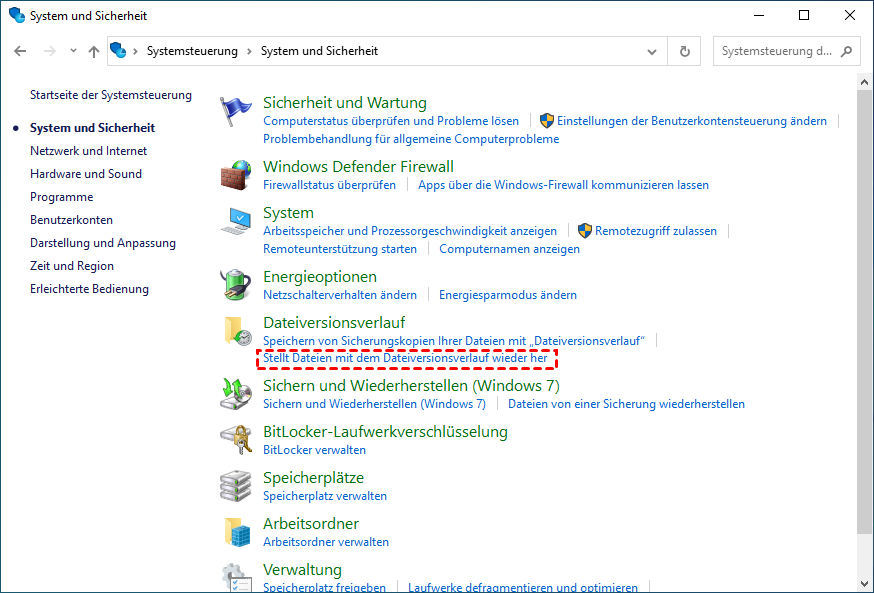Click the Arbeitsordner folder icon
The height and width of the screenshot is (593, 874).
[x=237, y=532]
